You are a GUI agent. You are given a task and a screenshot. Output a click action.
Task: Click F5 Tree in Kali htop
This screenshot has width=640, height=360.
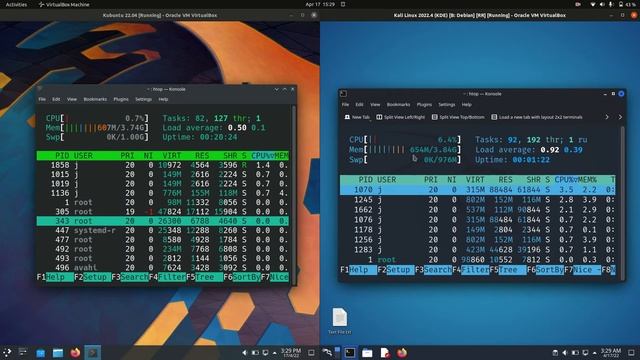coord(508,270)
